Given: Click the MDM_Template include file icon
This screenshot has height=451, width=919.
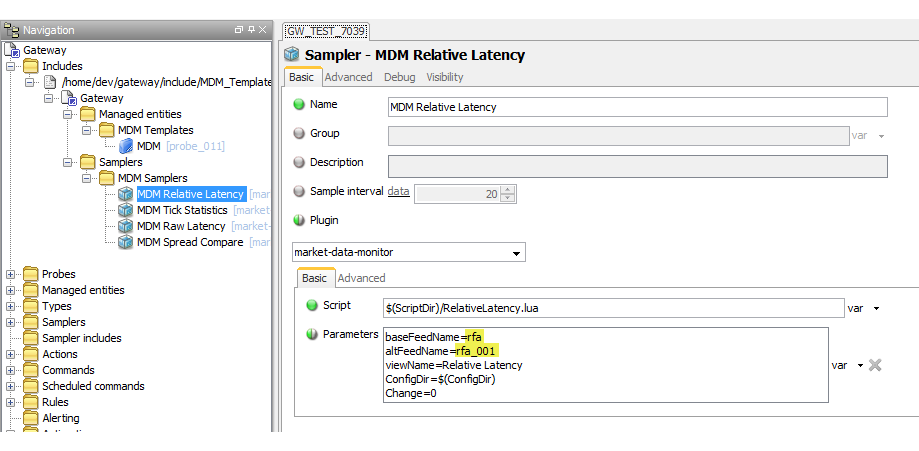Looking at the screenshot, I should 49,82.
